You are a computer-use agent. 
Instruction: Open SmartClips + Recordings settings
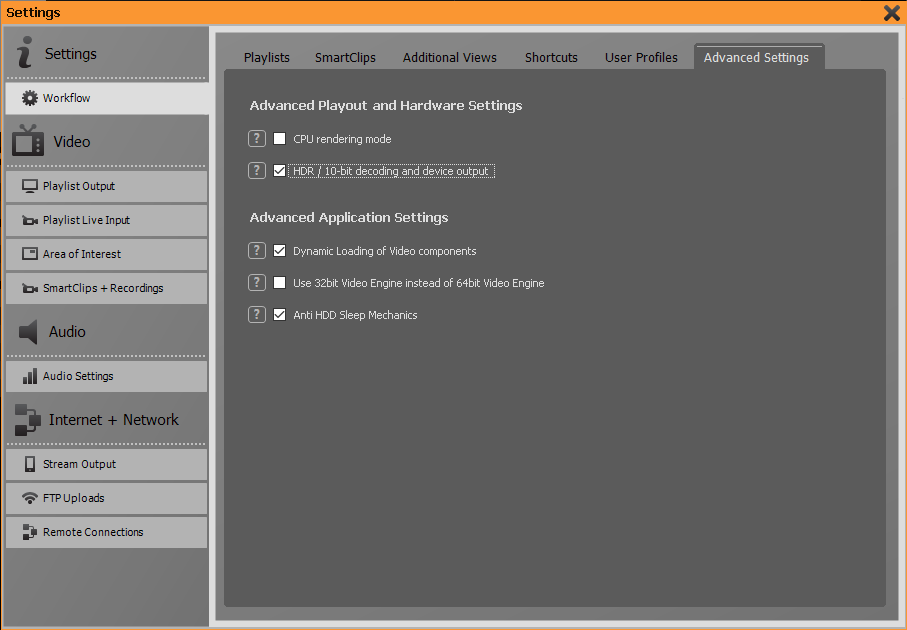point(106,288)
